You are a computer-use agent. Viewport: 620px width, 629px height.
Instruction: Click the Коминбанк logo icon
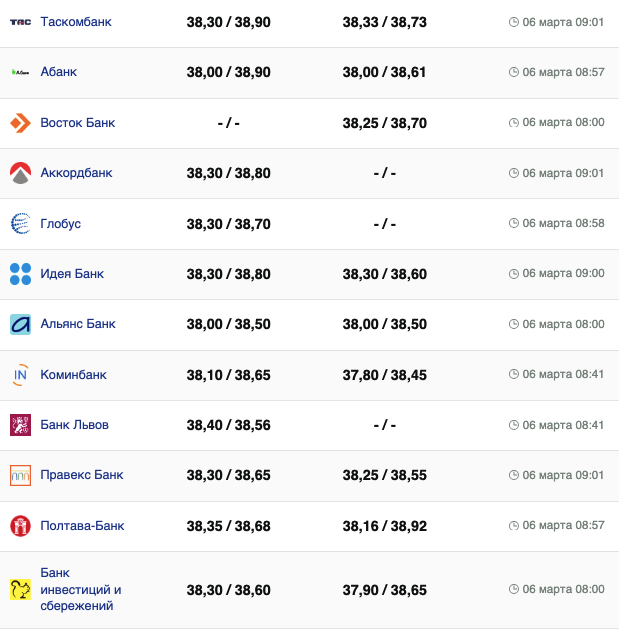(x=20, y=375)
